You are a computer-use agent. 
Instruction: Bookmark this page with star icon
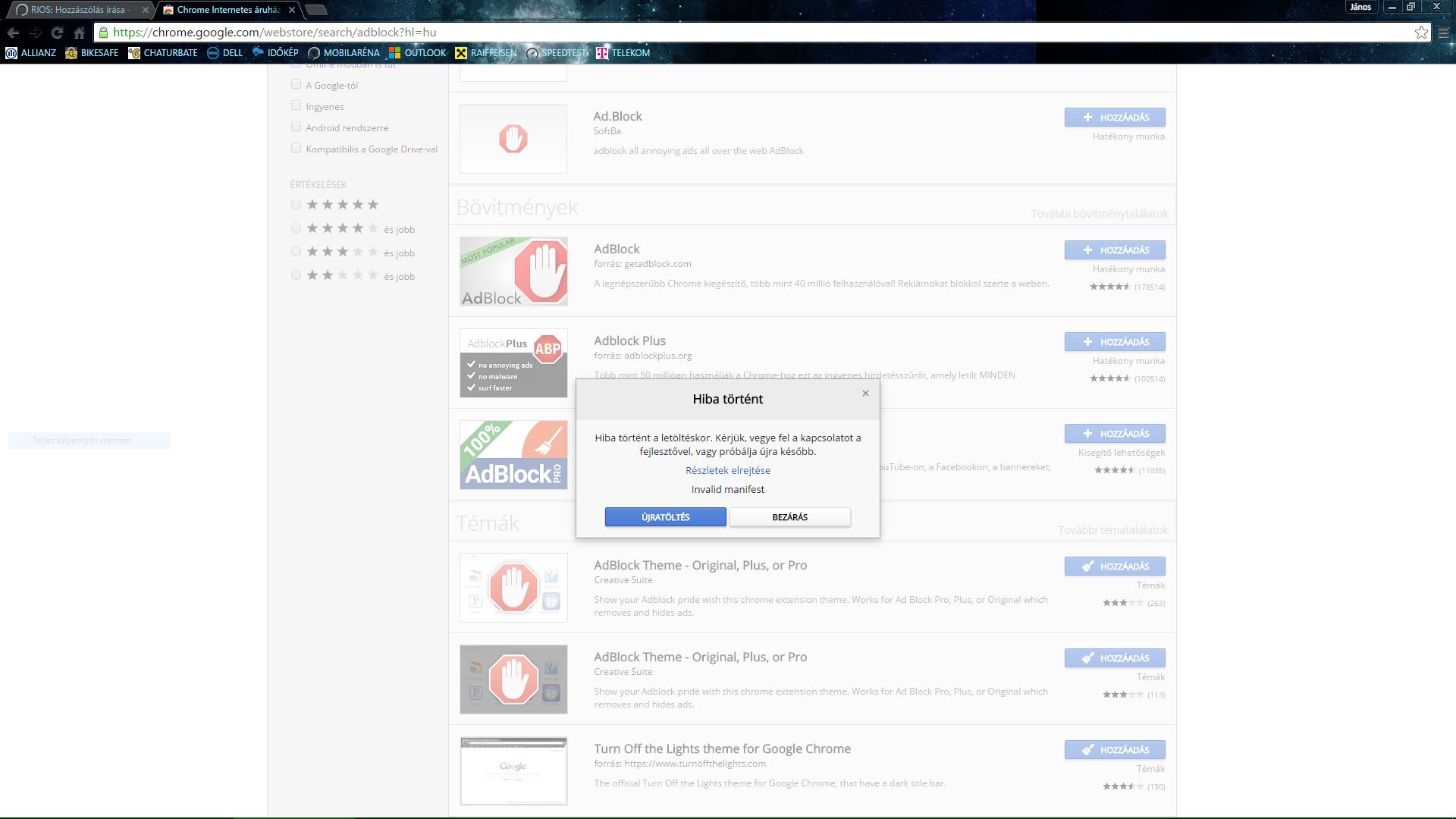click(x=1421, y=33)
